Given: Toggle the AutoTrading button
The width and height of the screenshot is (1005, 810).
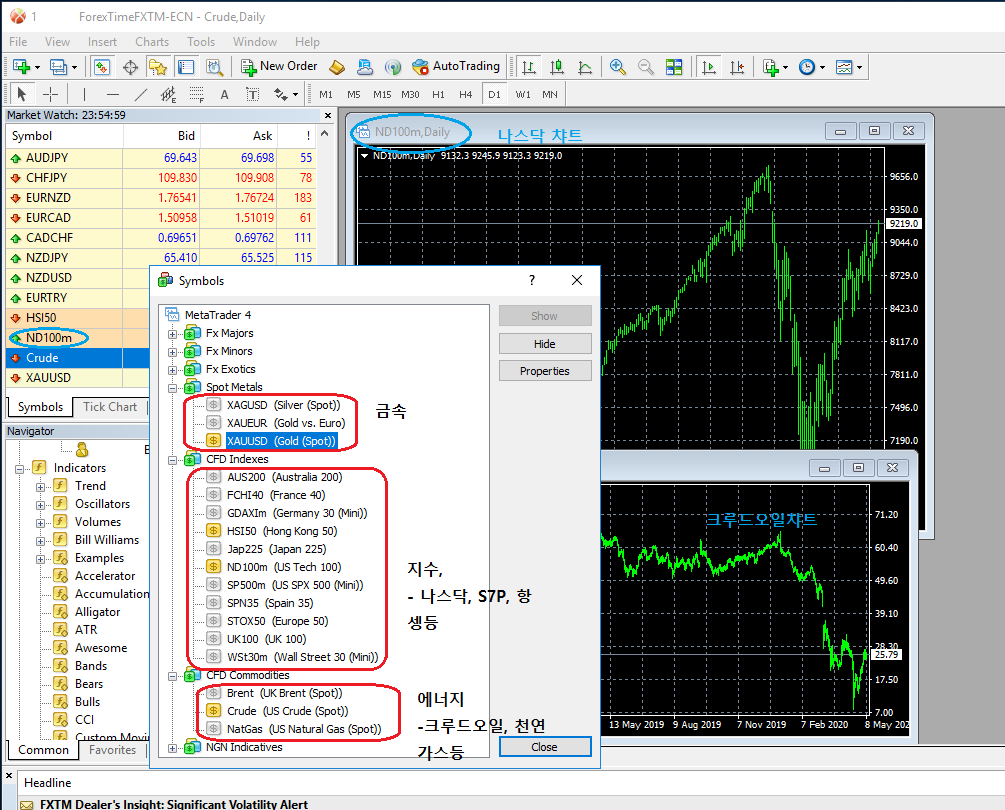Looking at the screenshot, I should (456, 66).
